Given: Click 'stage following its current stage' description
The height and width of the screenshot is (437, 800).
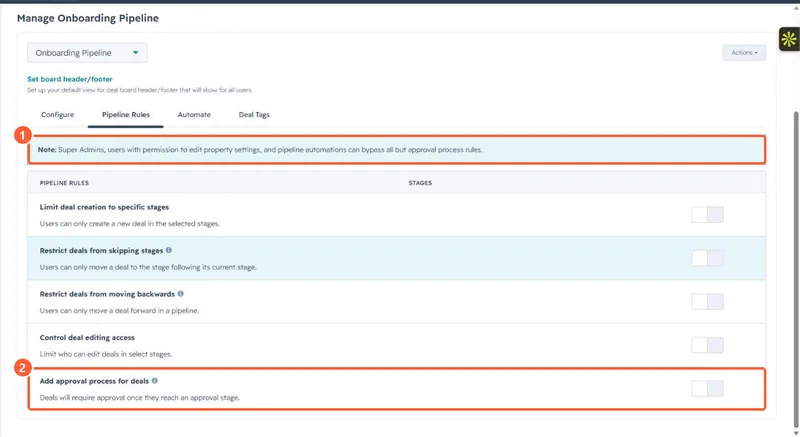Looking at the screenshot, I should (148, 267).
